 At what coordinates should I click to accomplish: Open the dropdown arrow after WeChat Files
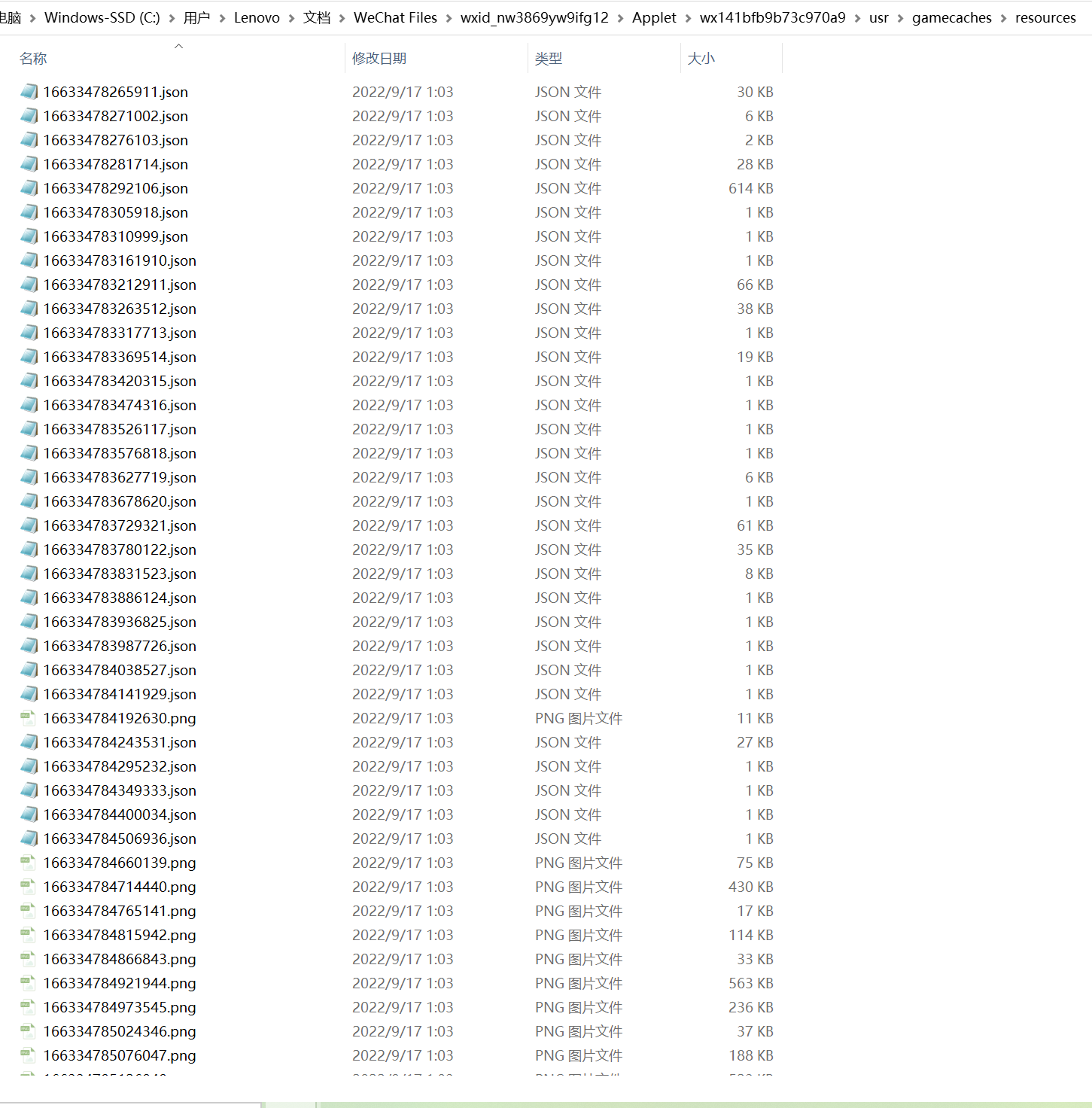449,18
